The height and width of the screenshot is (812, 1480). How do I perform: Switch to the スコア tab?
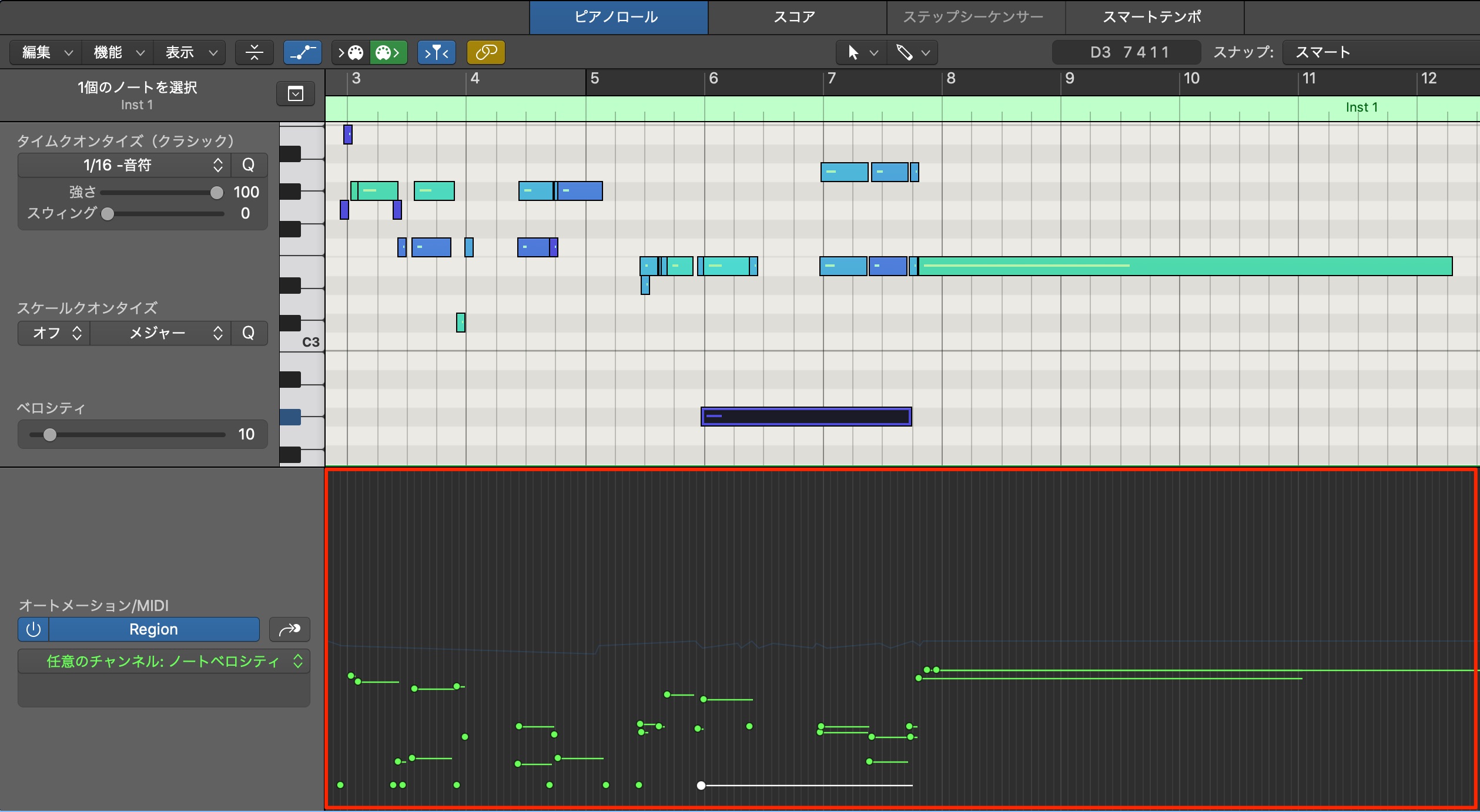coord(797,17)
